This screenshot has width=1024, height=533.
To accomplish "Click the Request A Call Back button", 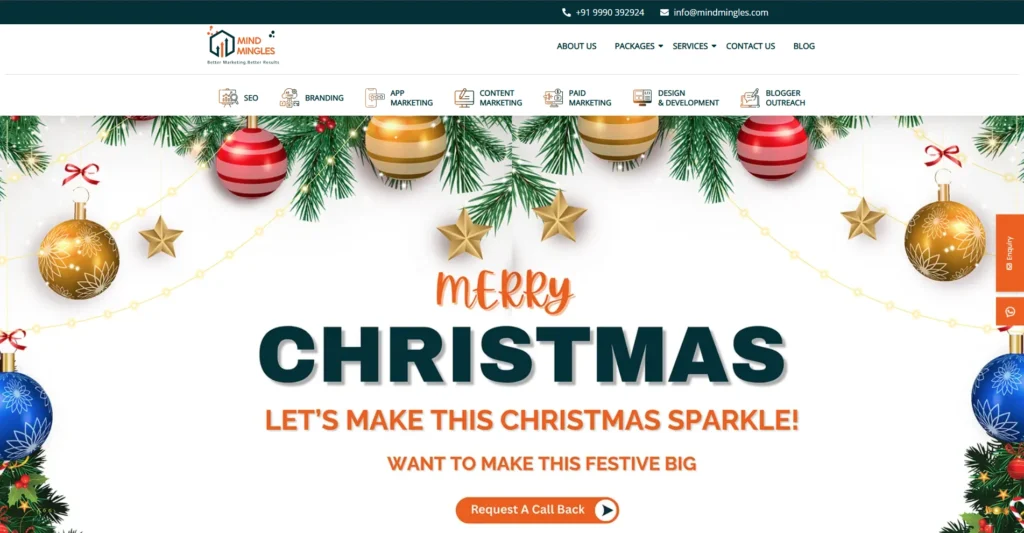I will [x=537, y=509].
